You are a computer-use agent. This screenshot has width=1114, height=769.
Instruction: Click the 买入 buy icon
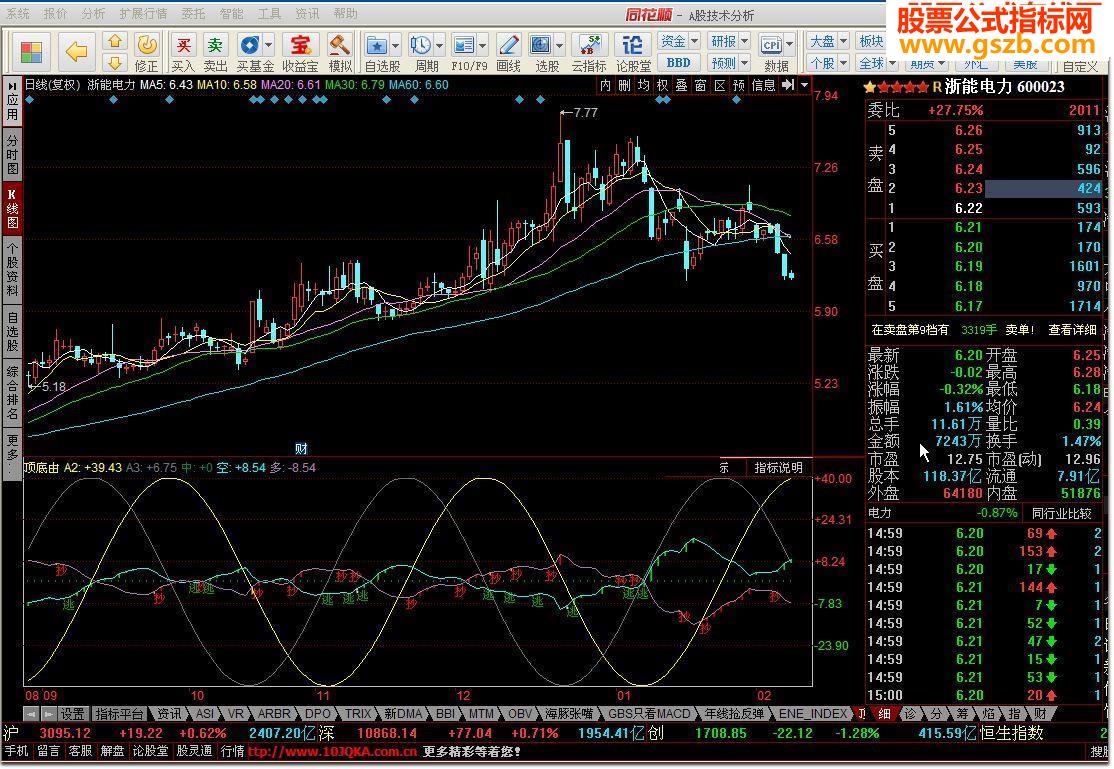[183, 52]
